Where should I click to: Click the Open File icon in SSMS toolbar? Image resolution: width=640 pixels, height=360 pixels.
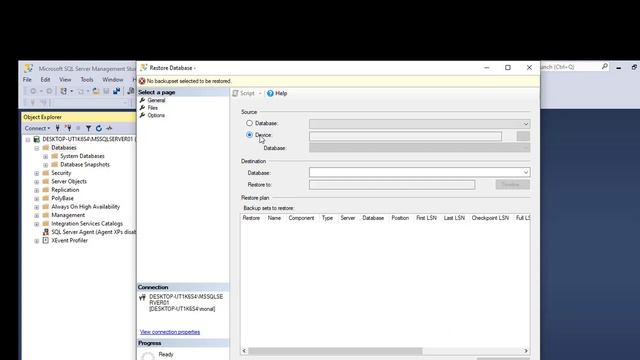coord(96,91)
